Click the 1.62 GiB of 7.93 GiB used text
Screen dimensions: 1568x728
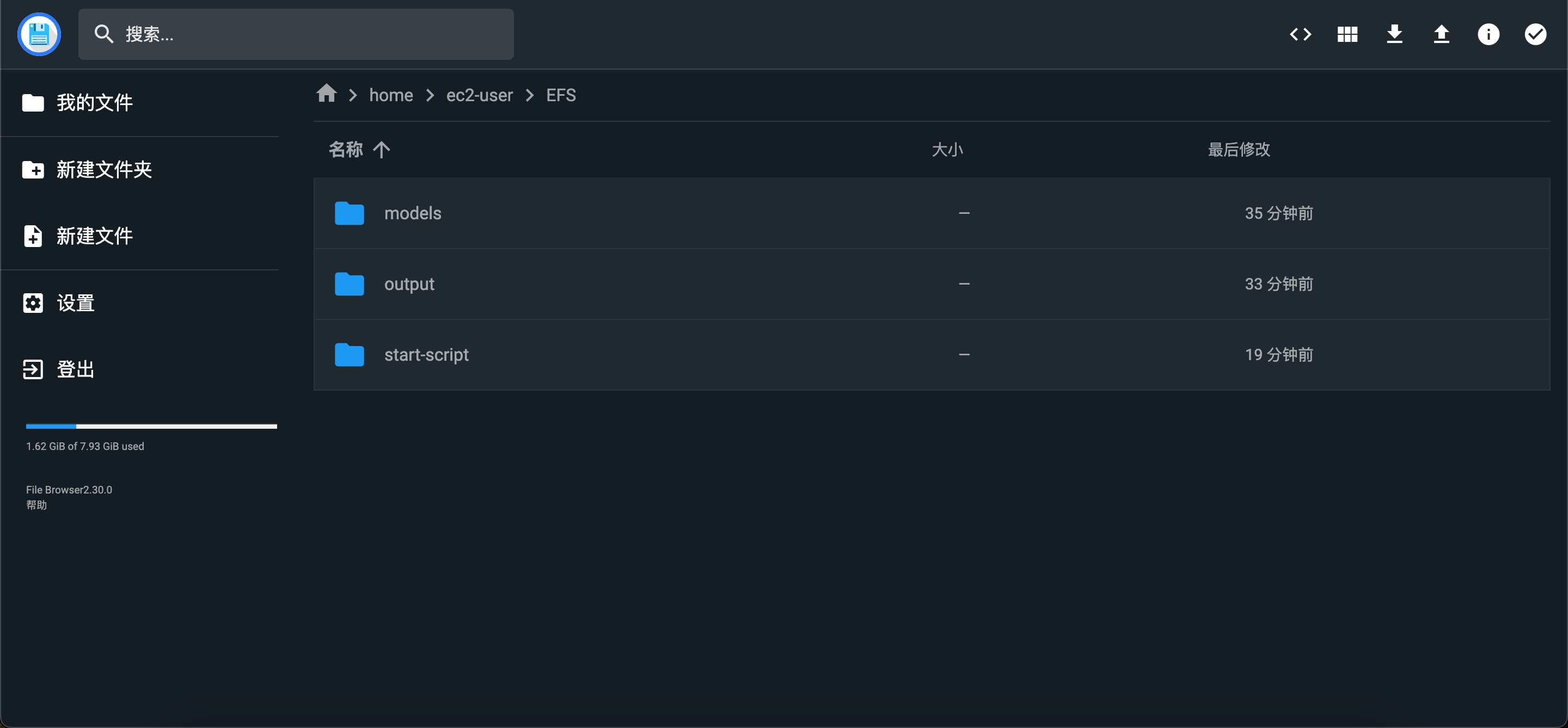coord(84,446)
